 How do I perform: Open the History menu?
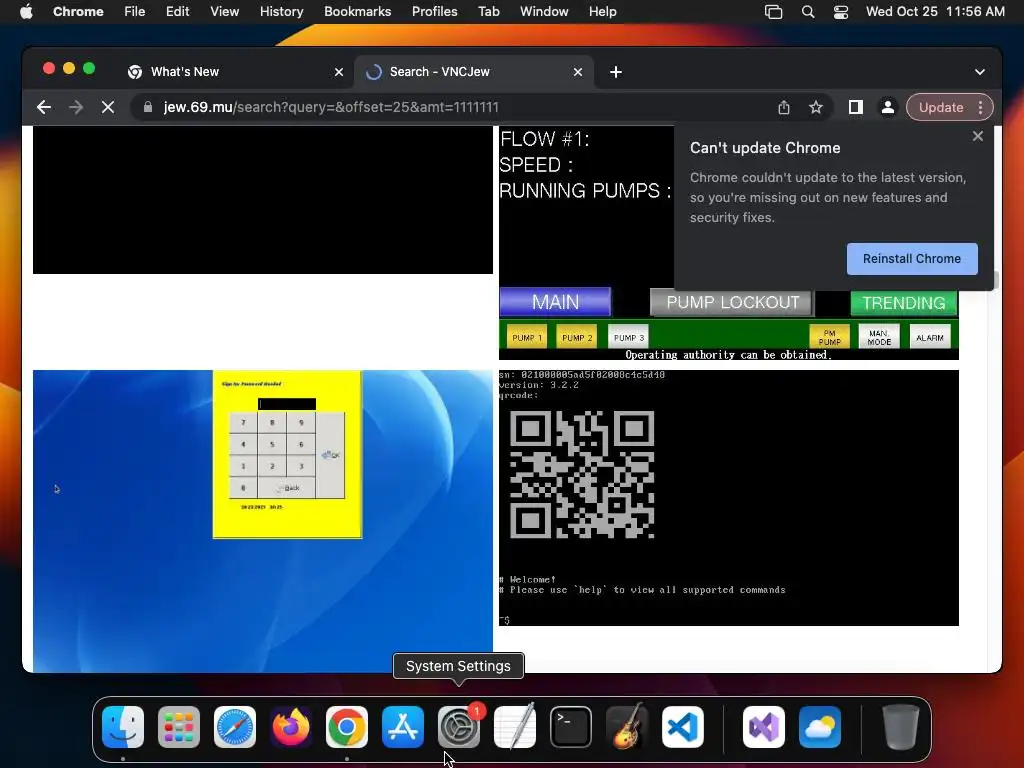281,12
